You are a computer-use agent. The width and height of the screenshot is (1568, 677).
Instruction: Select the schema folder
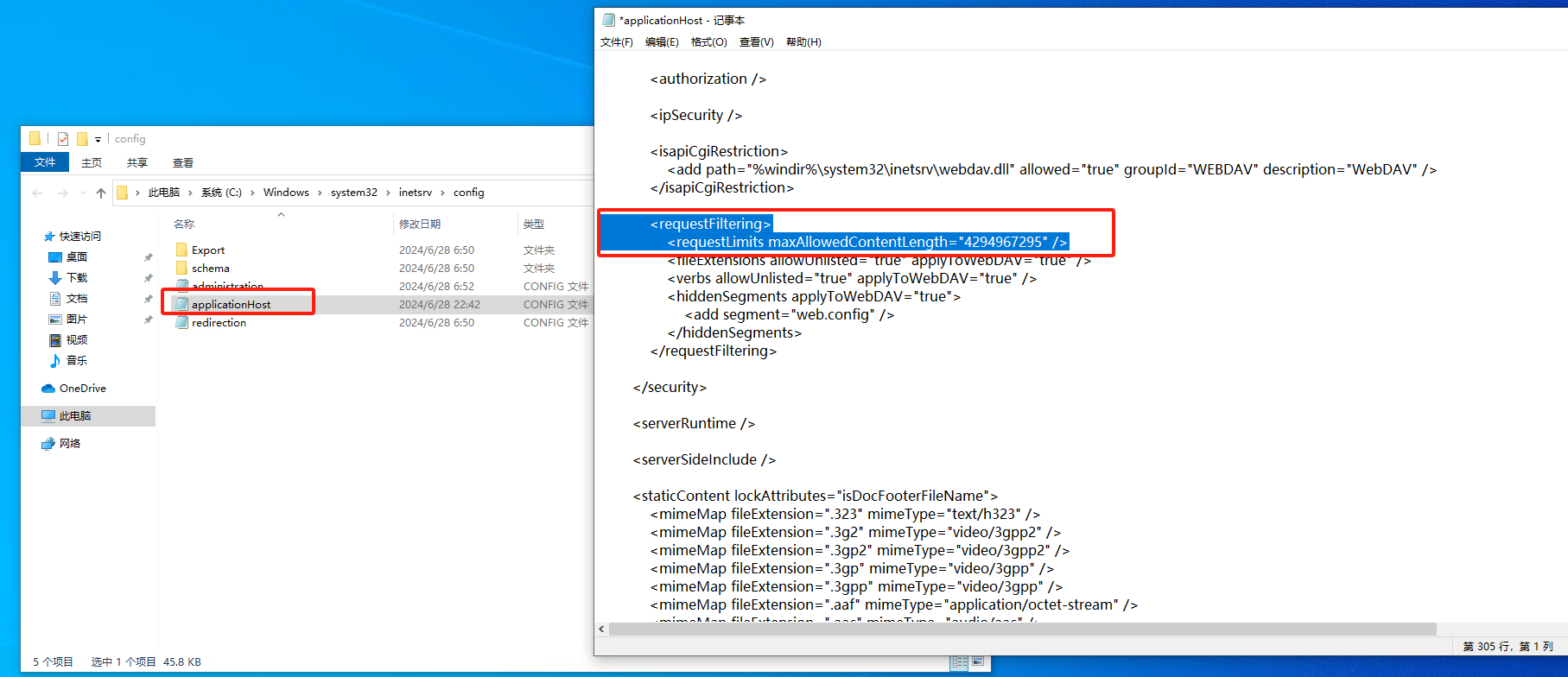point(211,268)
